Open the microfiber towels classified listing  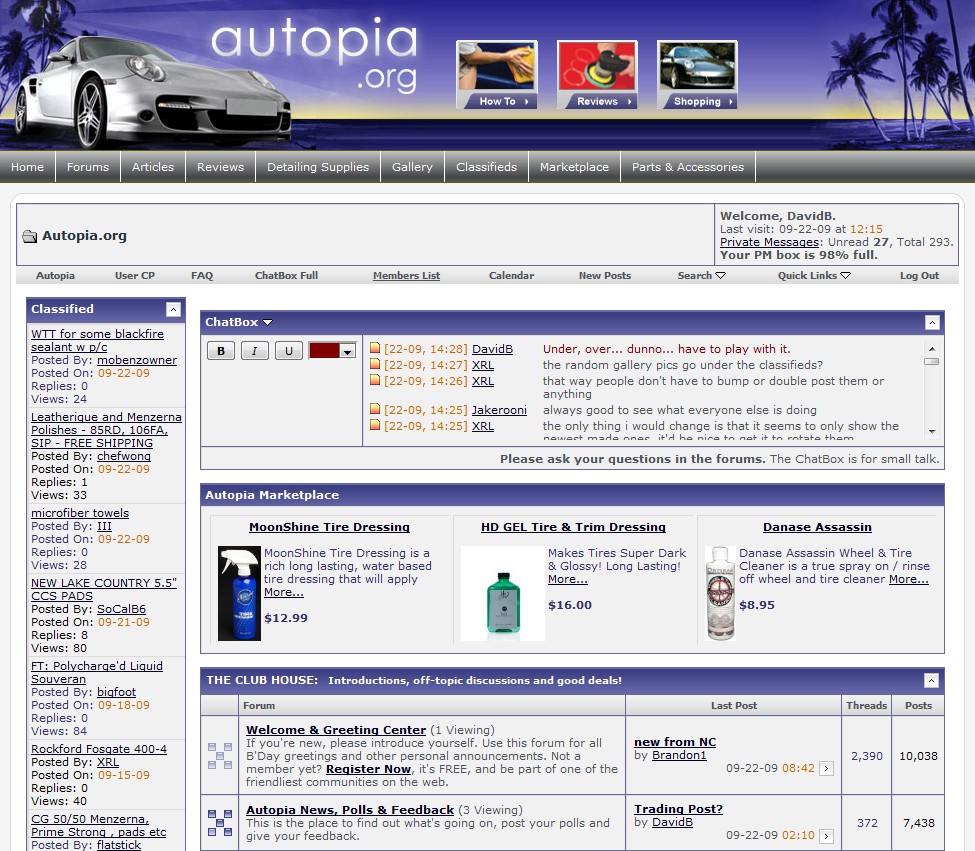pos(80,513)
